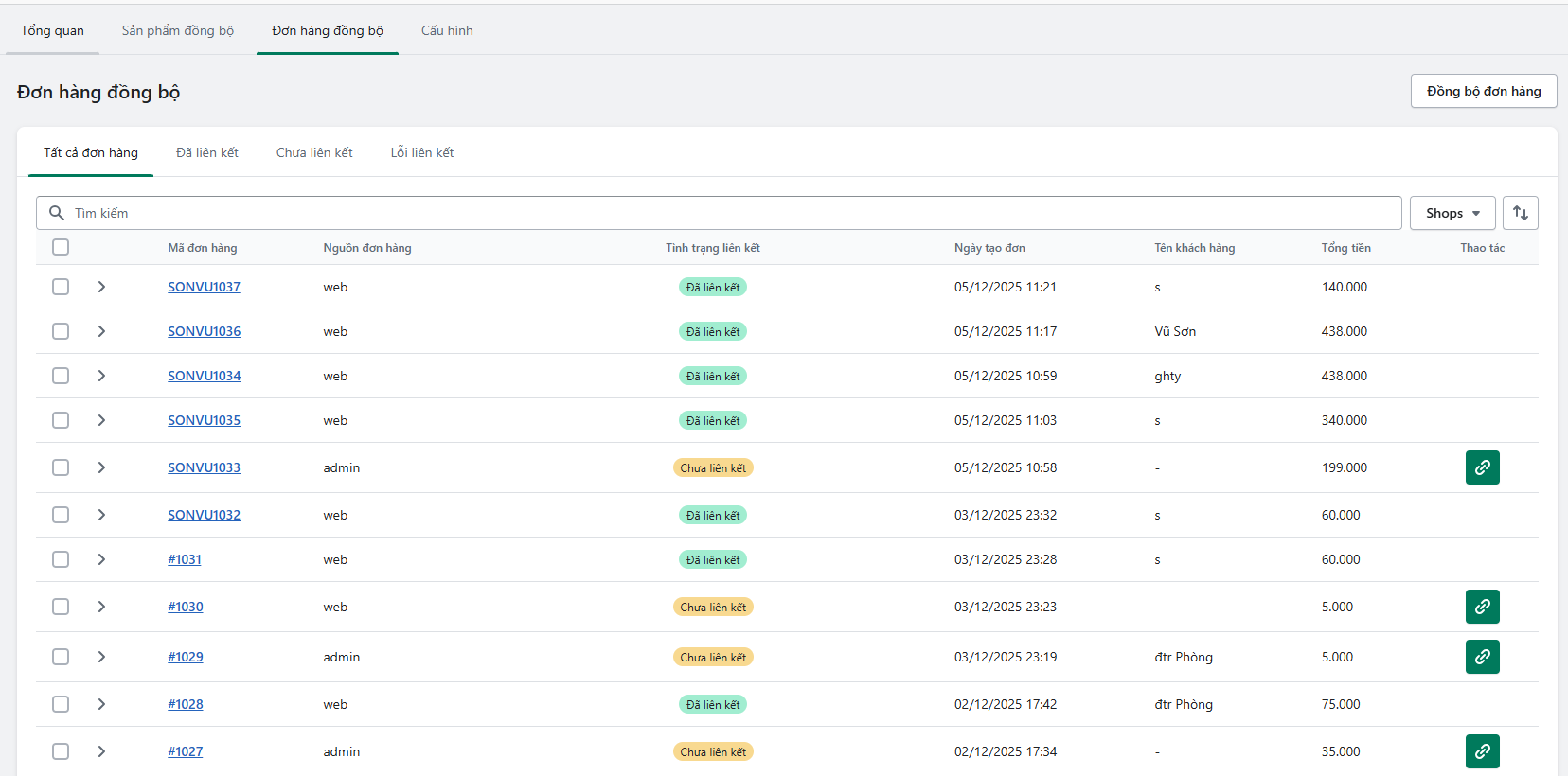Open the Shops filter dropdown

click(x=1452, y=213)
